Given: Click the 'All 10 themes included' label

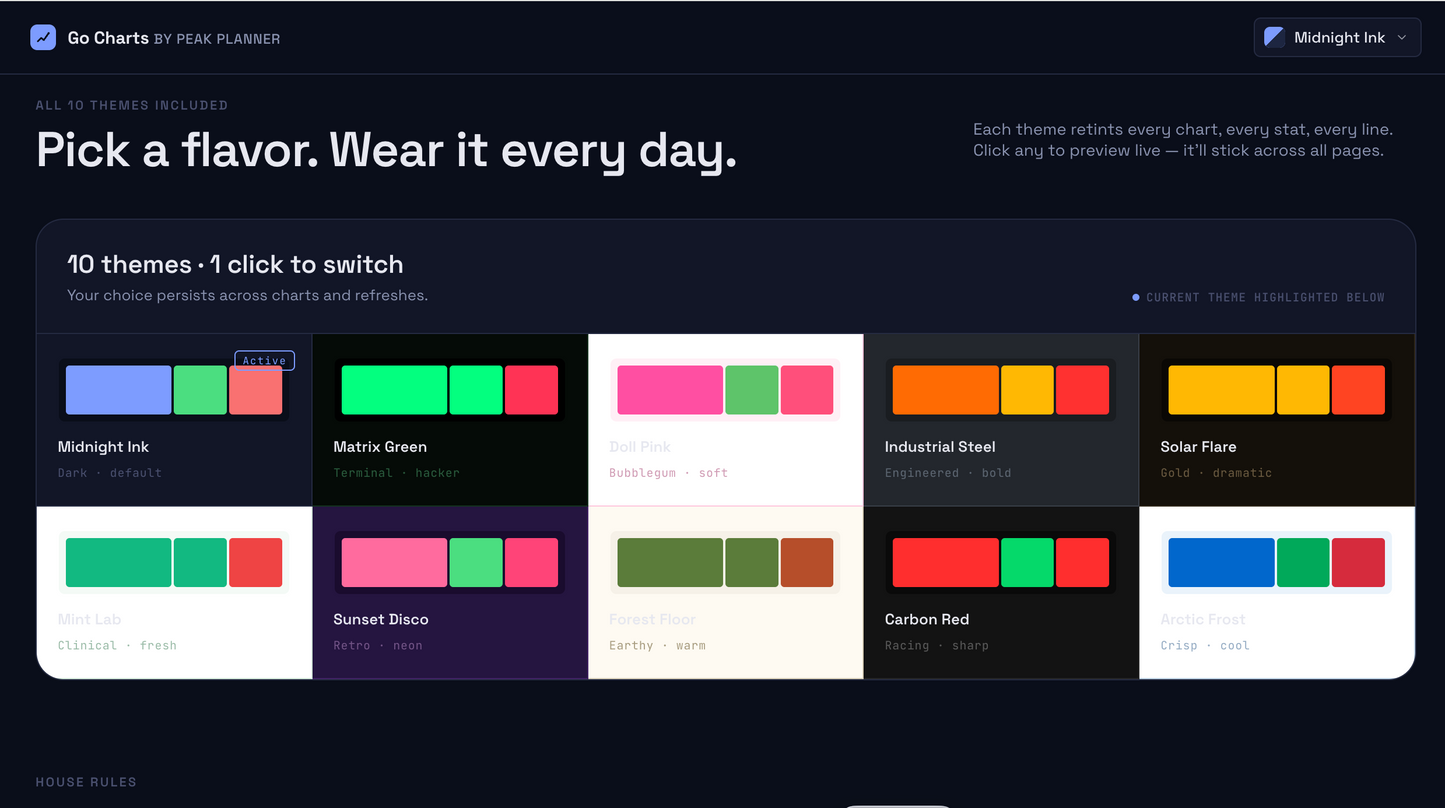Looking at the screenshot, I should click(132, 105).
